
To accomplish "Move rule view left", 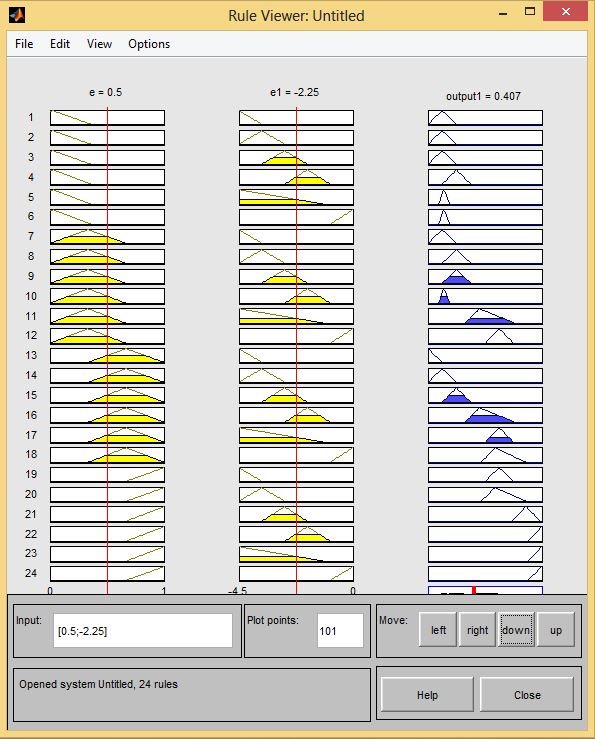I will (438, 630).
